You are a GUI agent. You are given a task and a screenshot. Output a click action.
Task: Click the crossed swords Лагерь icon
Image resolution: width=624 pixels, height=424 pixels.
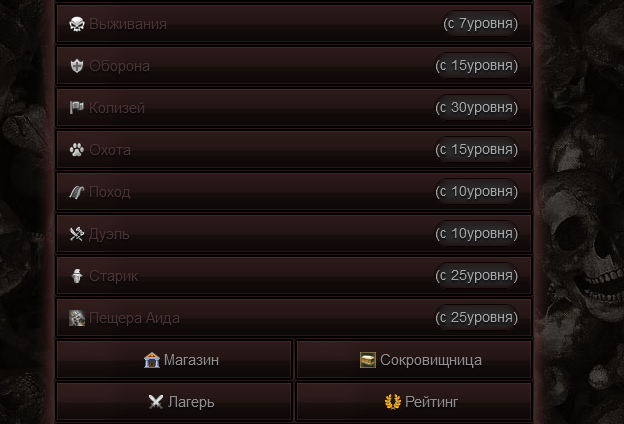pyautogui.click(x=156, y=402)
